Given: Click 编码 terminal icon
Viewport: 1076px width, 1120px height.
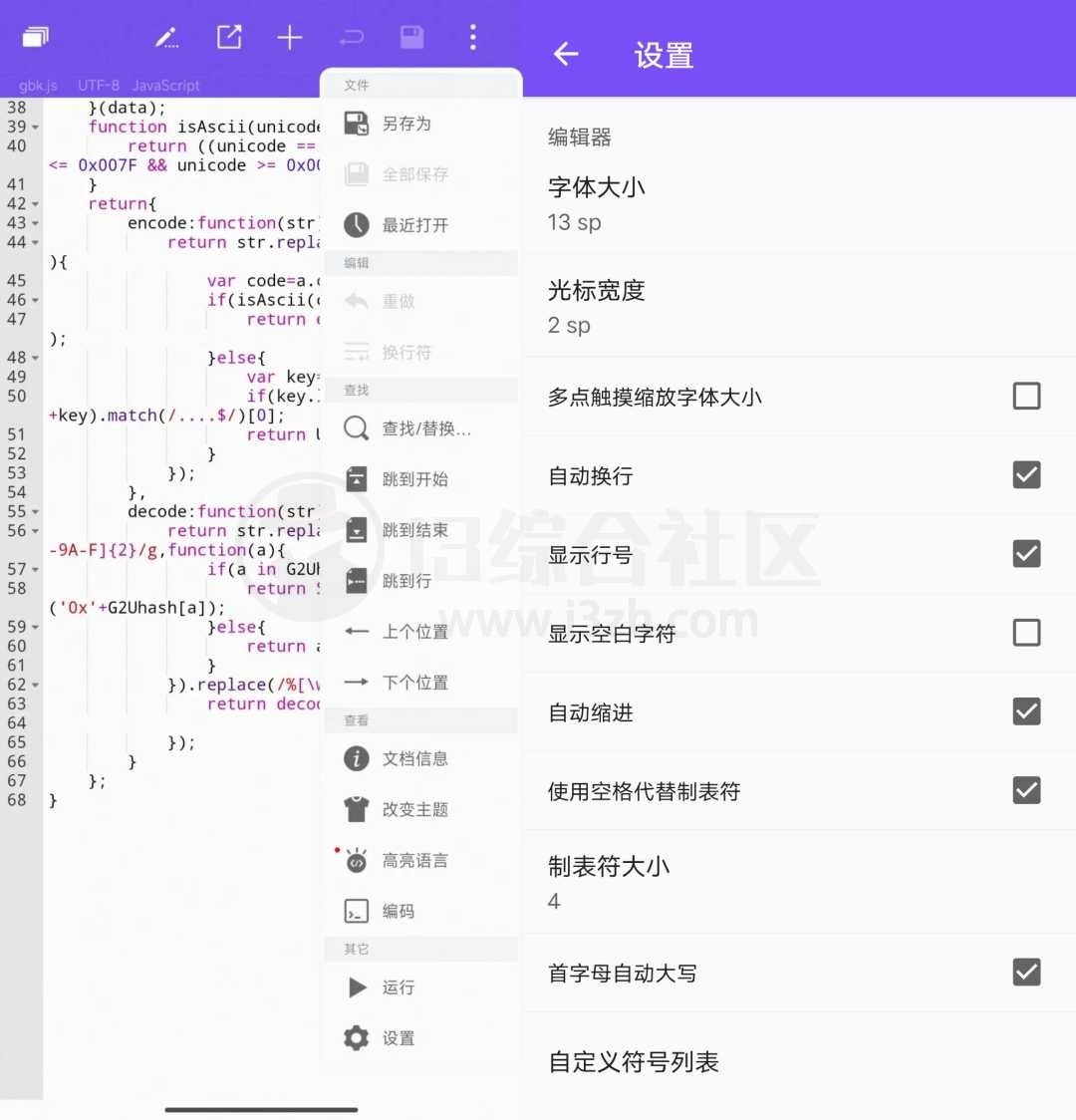Looking at the screenshot, I should click(357, 911).
